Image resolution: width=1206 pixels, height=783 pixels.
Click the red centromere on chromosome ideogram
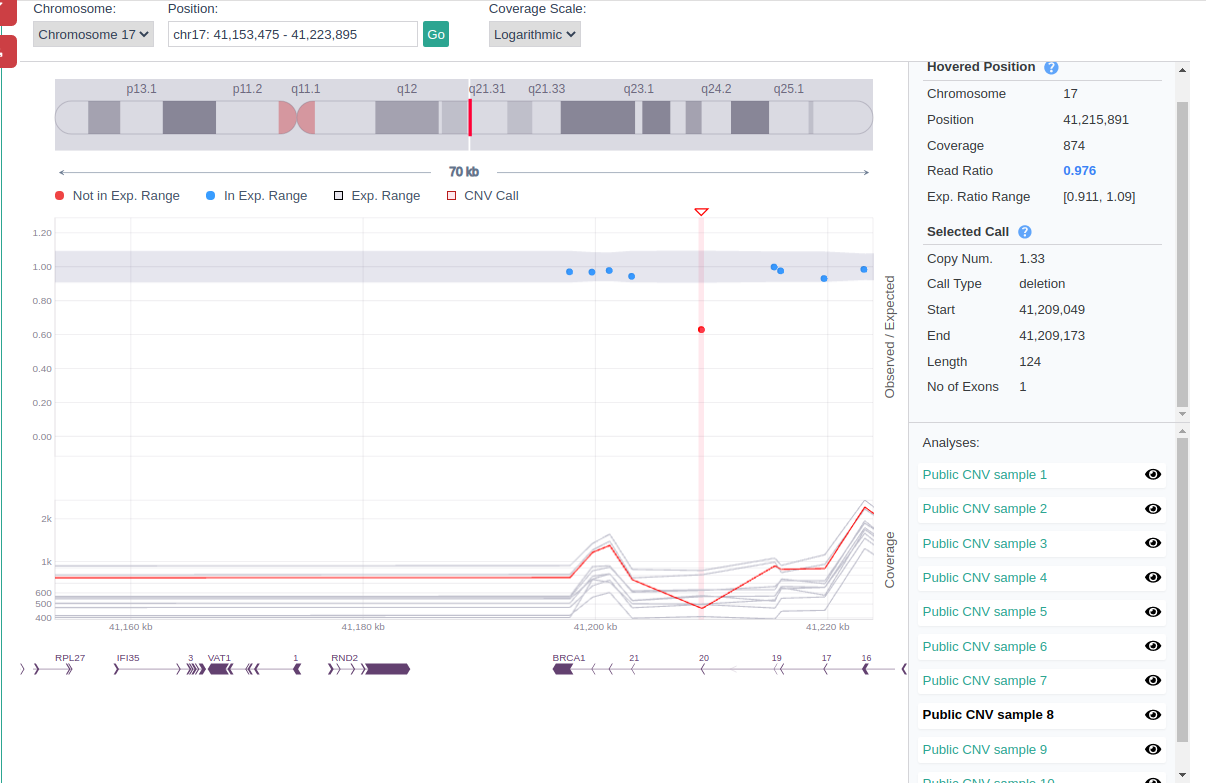(297, 117)
